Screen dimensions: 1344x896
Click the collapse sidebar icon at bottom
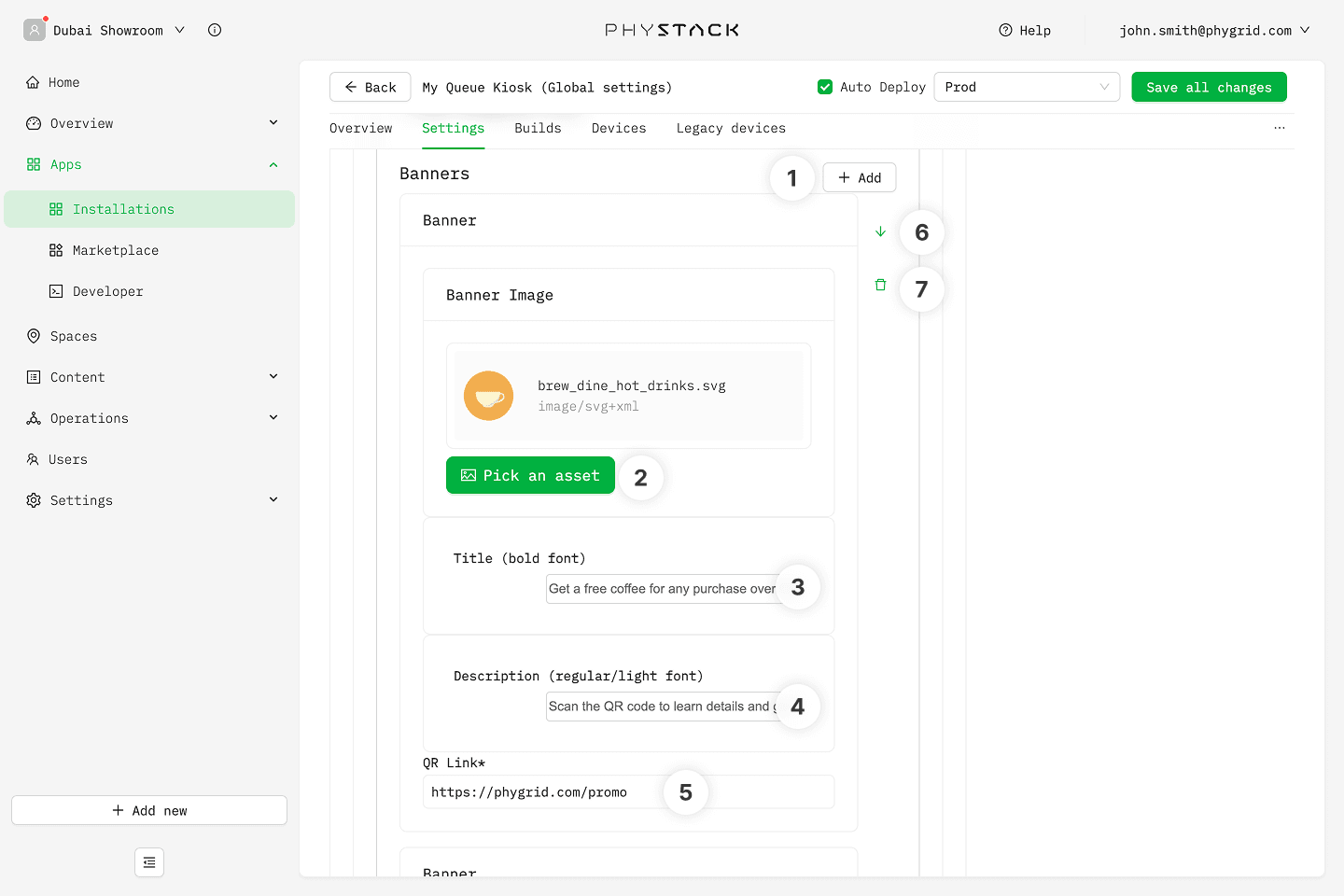click(x=149, y=862)
